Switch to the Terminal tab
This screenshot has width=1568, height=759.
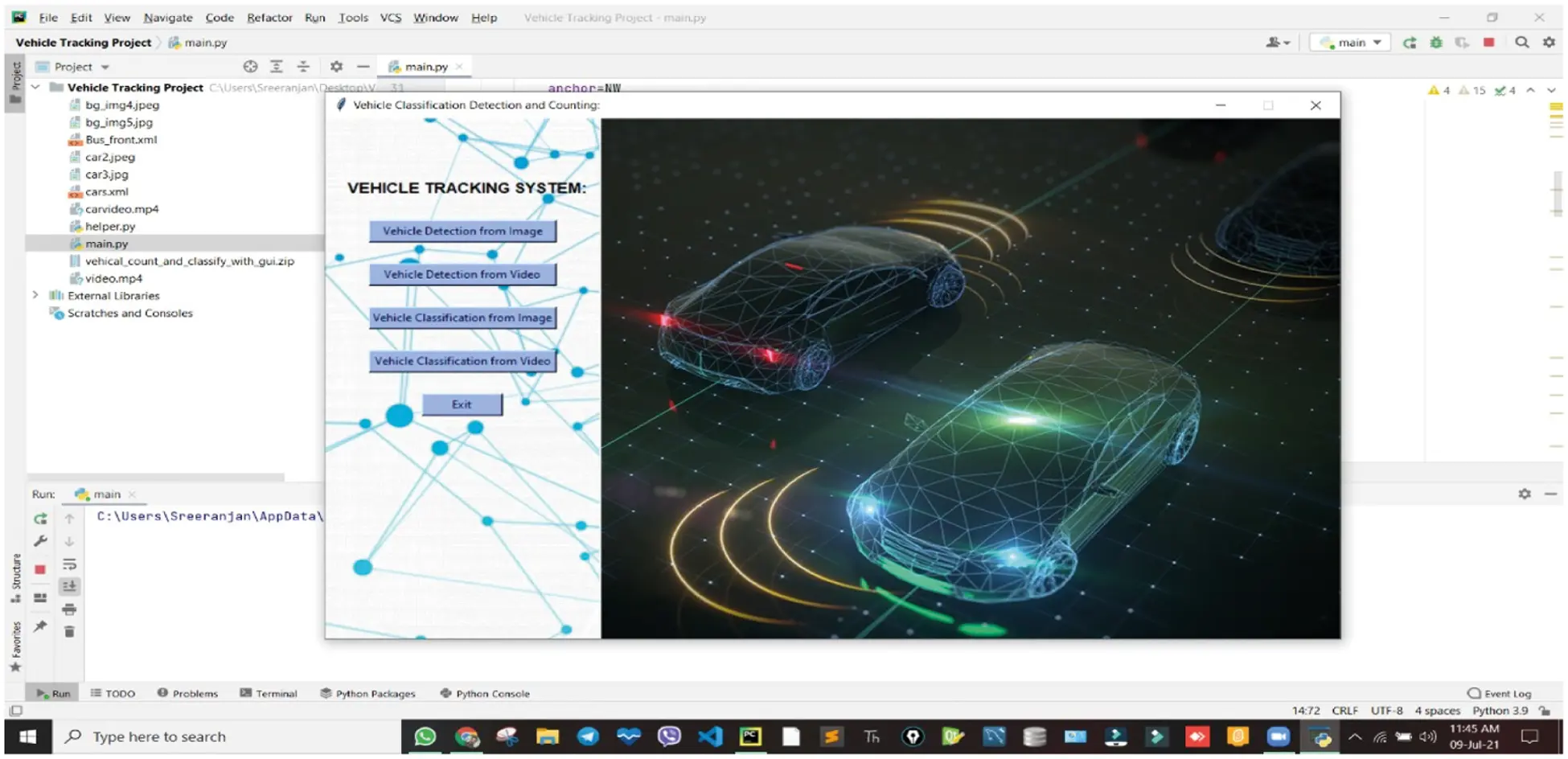pyautogui.click(x=270, y=693)
